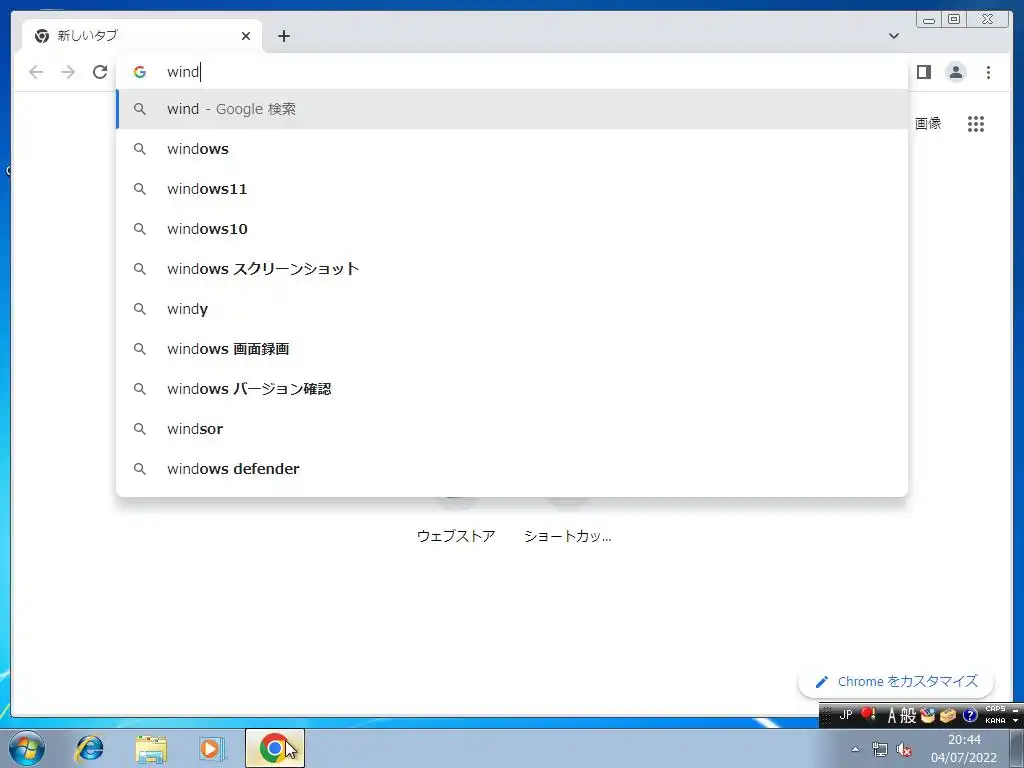Open the ウェブストア shortcut

(x=456, y=536)
